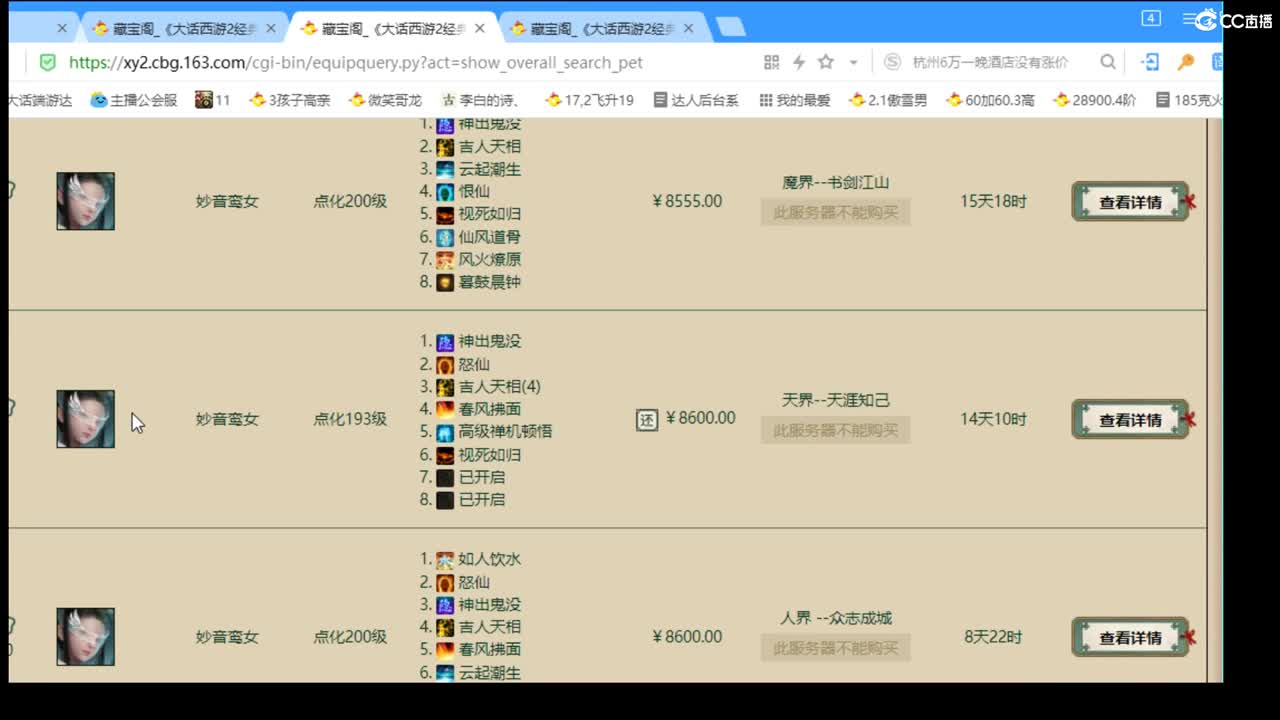
Task: Open the bookmark labeled 11
Action: point(213,100)
